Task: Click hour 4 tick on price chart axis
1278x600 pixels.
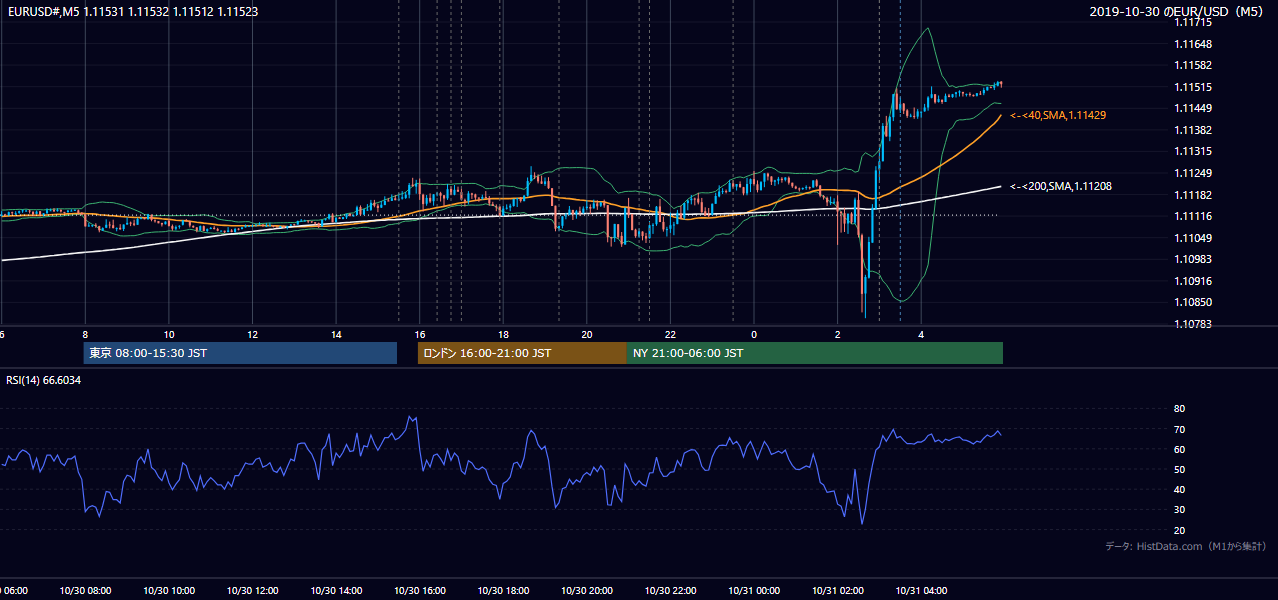Action: tap(921, 334)
